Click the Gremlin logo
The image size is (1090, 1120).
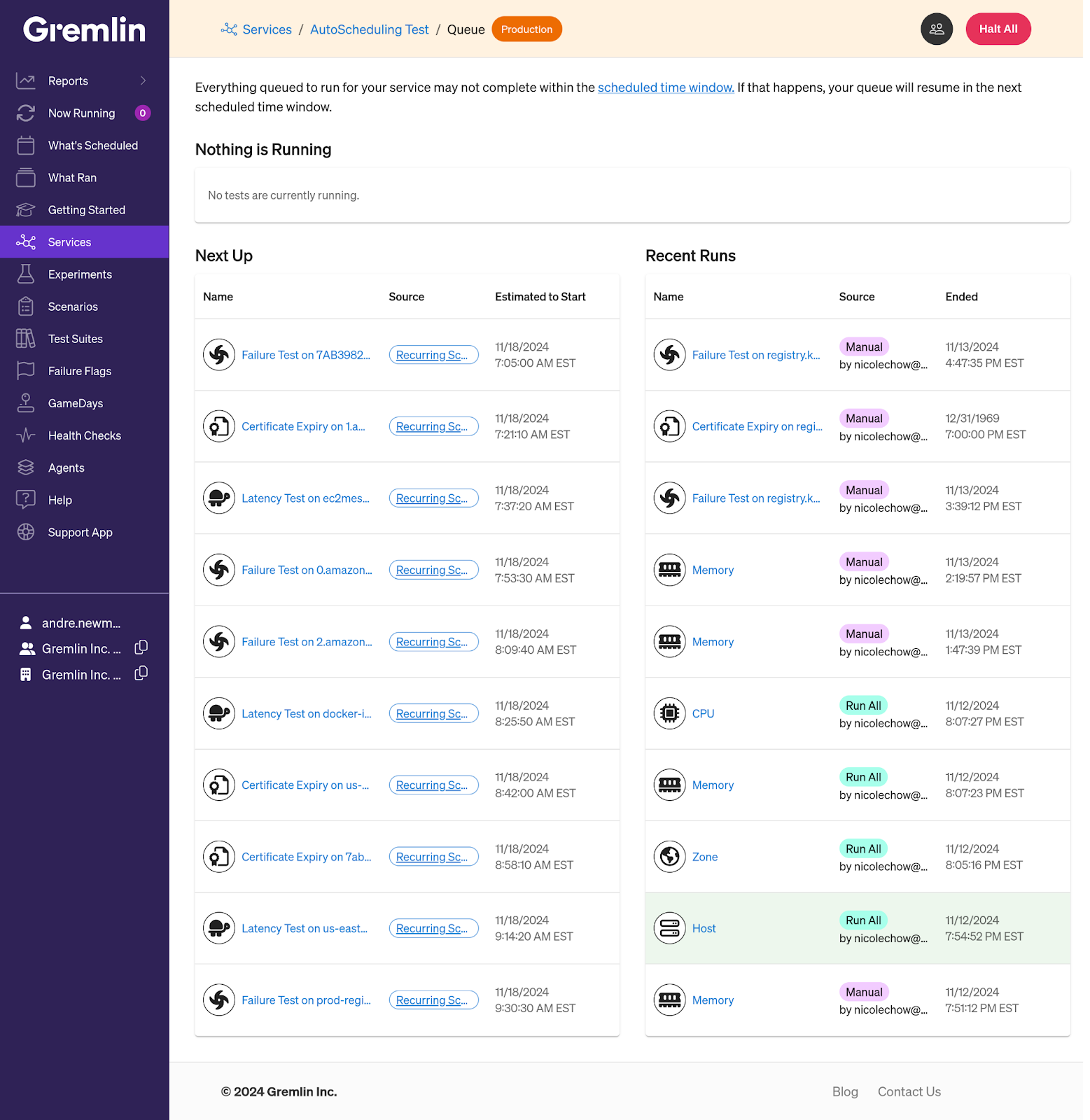click(84, 29)
